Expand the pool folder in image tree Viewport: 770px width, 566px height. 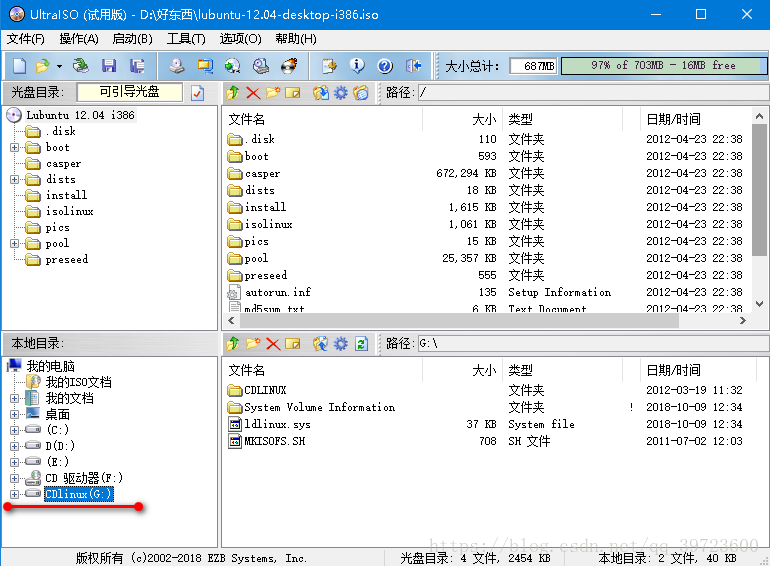tap(14, 243)
